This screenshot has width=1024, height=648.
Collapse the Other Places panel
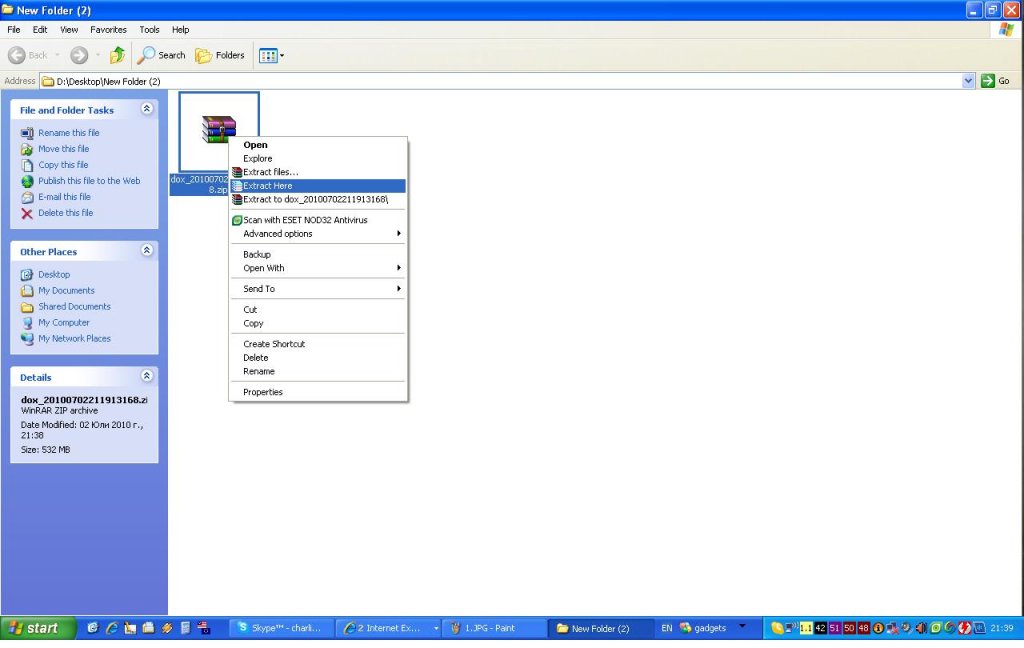[x=147, y=251]
